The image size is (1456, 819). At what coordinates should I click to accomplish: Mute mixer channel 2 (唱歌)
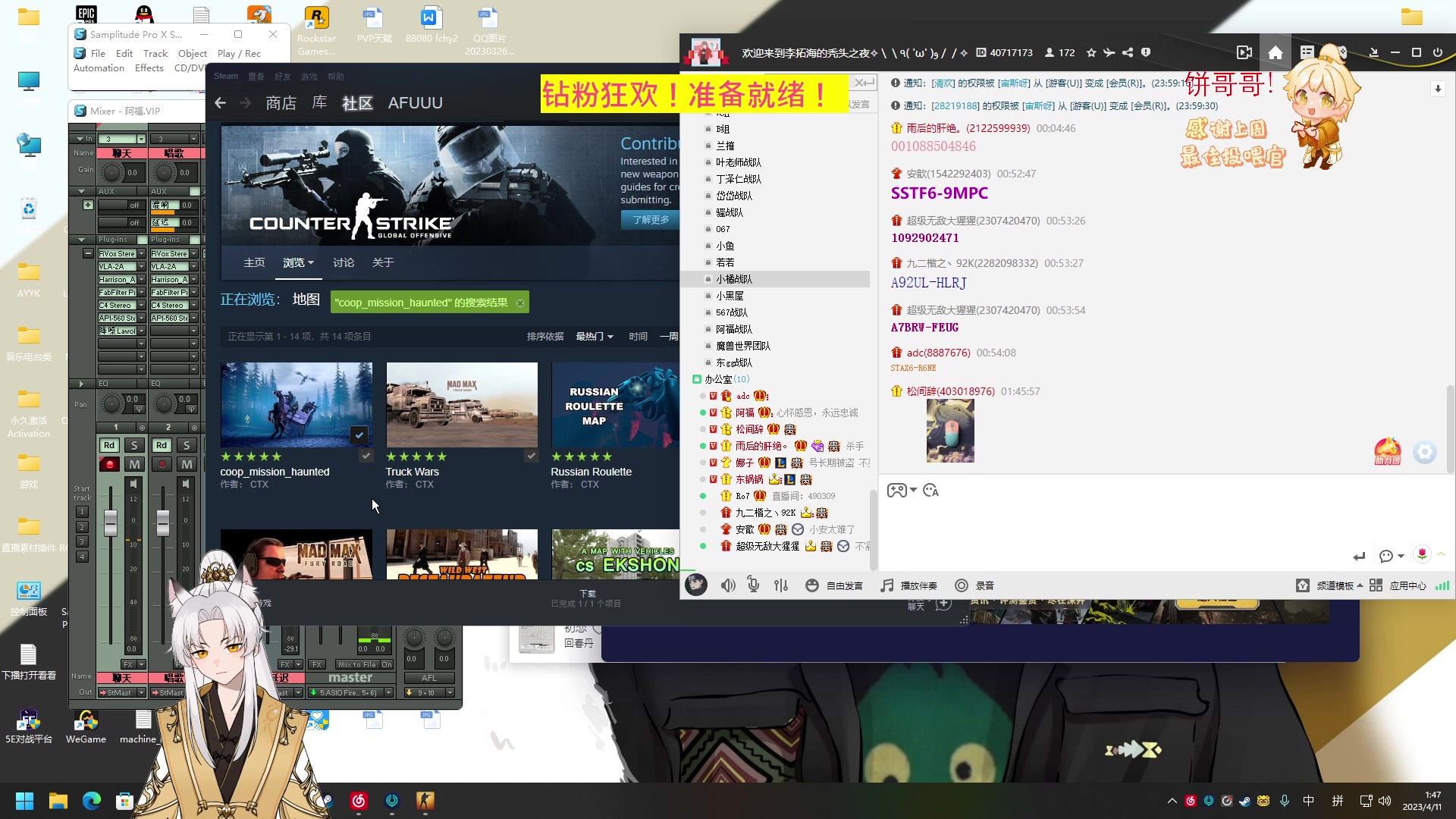tap(187, 464)
